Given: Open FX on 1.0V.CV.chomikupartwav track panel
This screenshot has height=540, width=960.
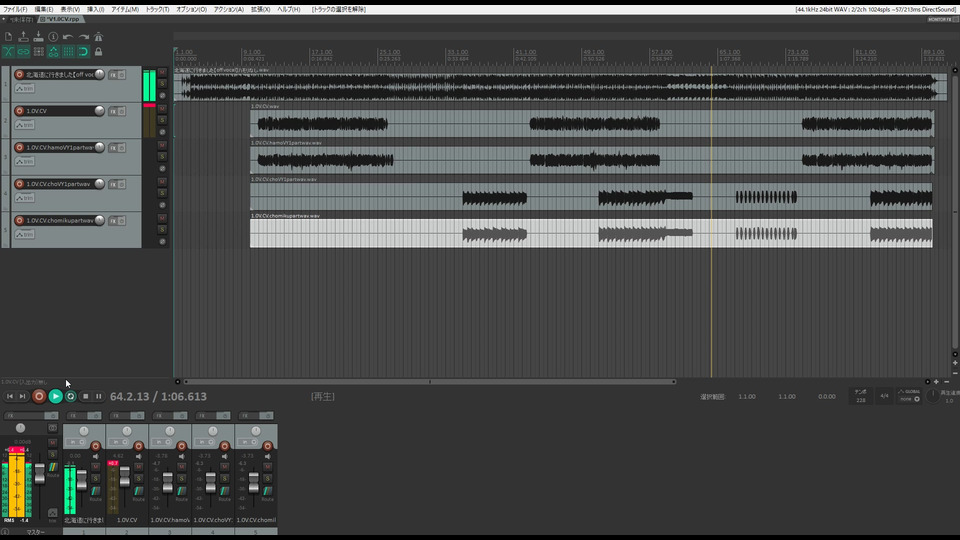Looking at the screenshot, I should coord(113,221).
